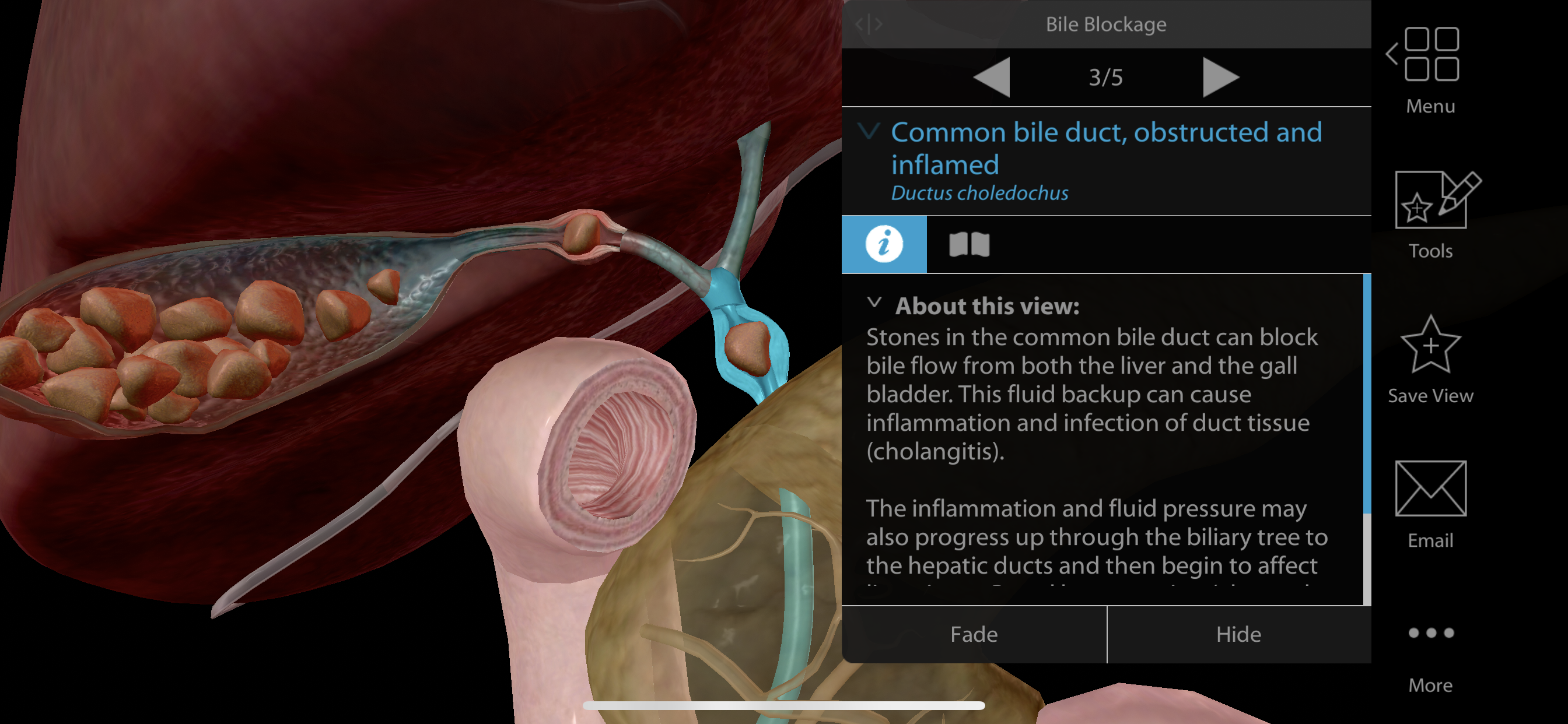The height and width of the screenshot is (724, 1568).
Task: Click the panel resize arrows icon
Action: coord(869,24)
